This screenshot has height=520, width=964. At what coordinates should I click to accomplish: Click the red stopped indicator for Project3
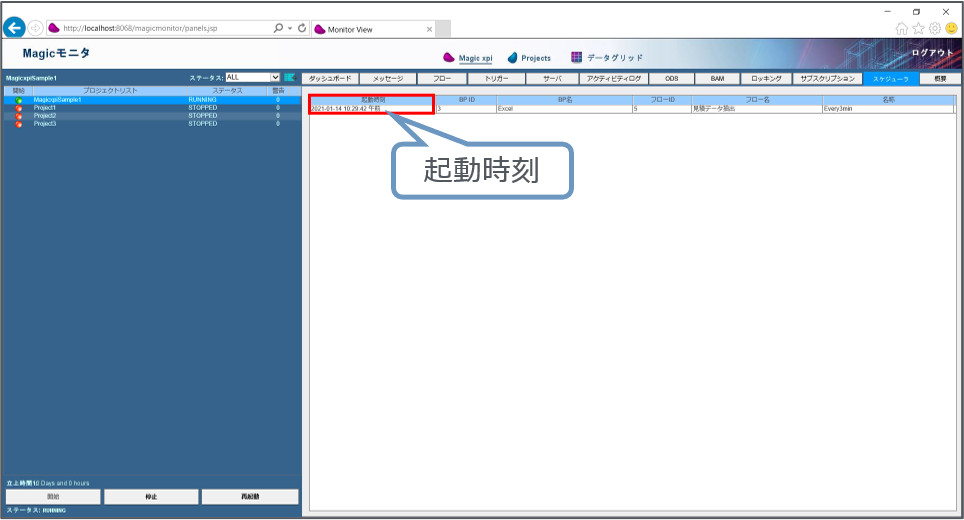coord(19,124)
